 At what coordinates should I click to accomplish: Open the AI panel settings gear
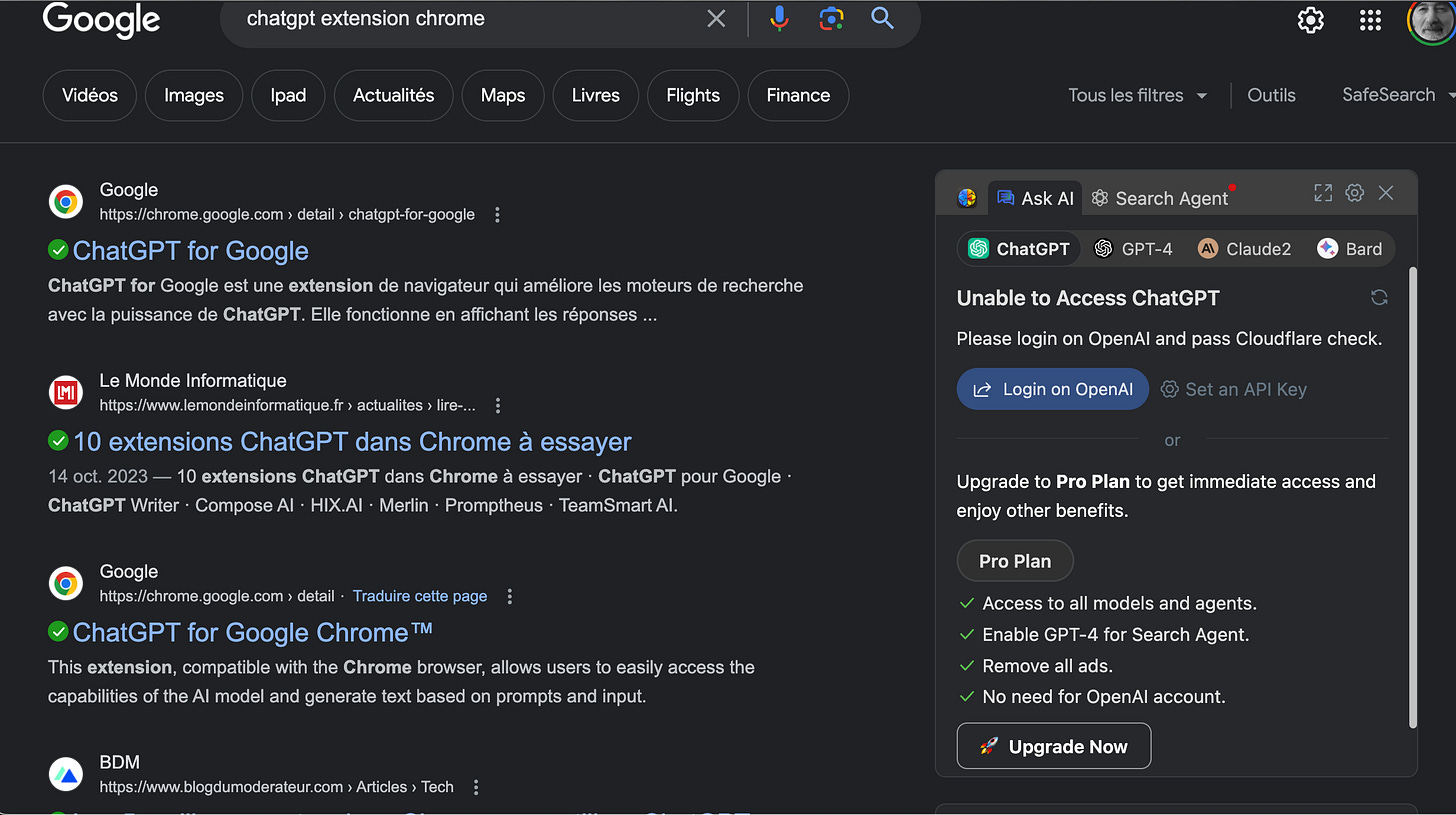click(x=1354, y=193)
